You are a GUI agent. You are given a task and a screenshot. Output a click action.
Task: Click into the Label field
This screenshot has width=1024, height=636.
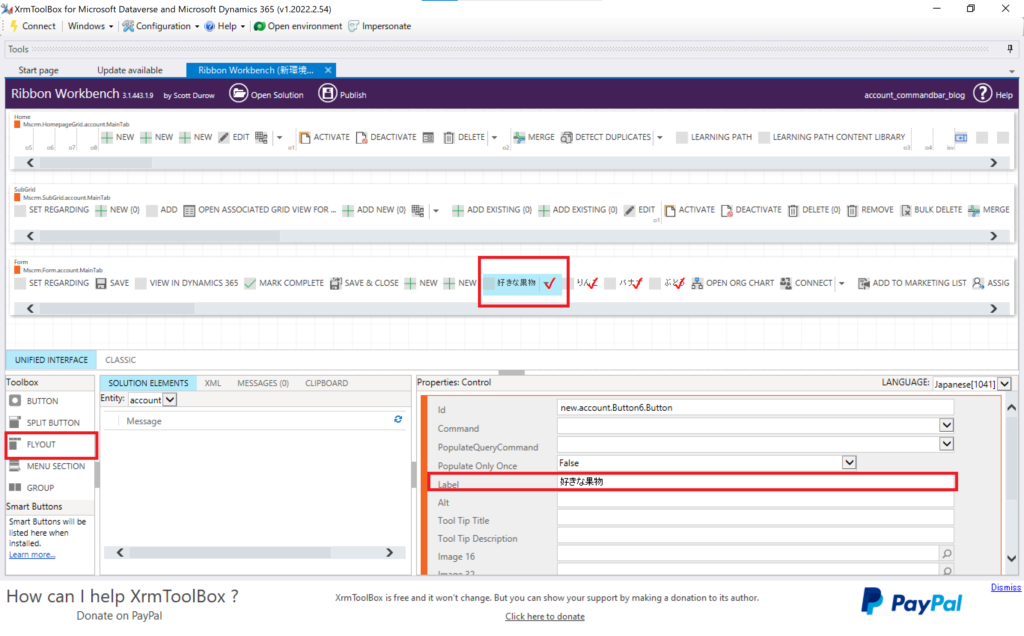coord(756,482)
